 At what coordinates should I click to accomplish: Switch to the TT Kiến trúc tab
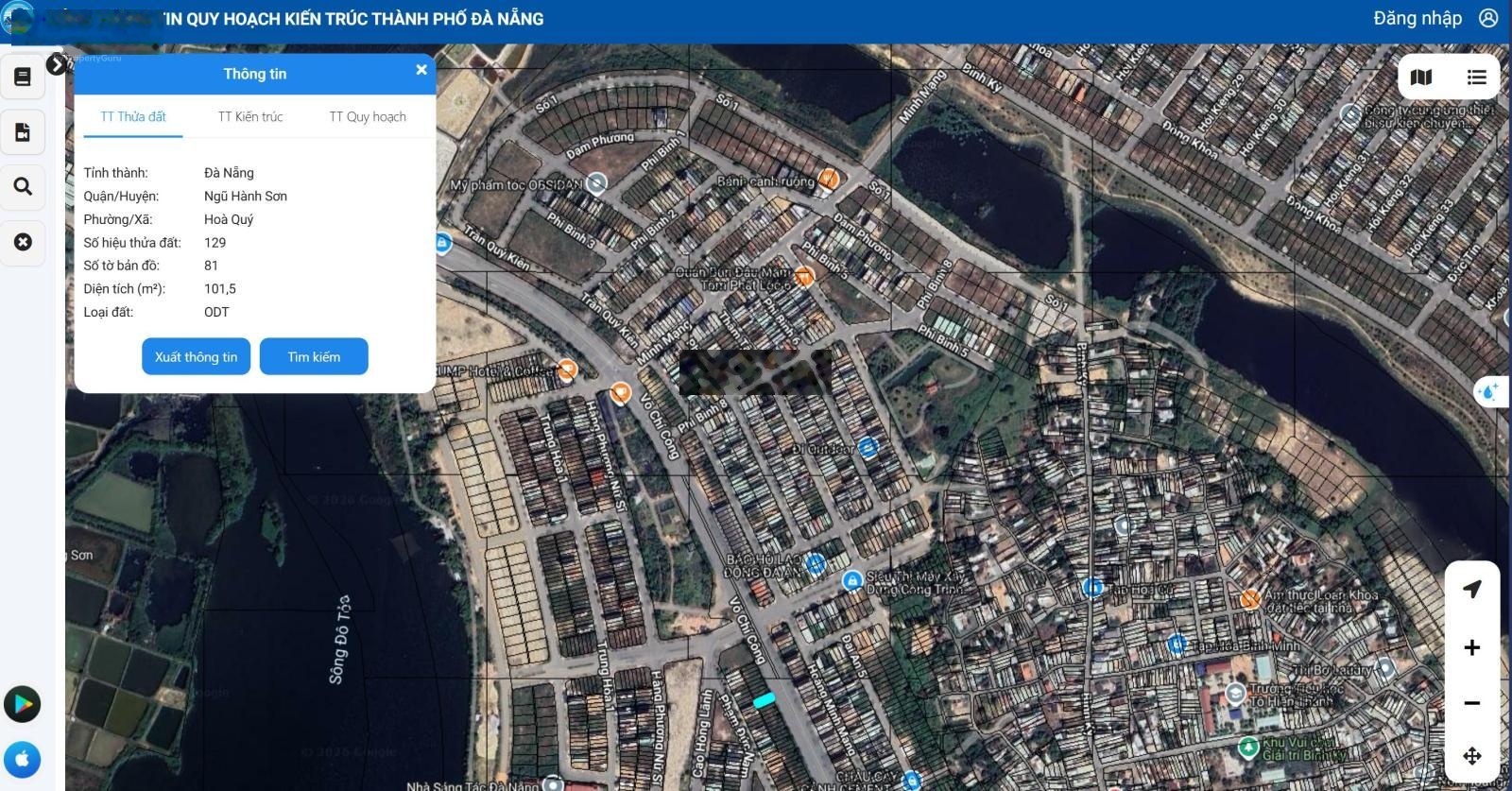click(250, 117)
